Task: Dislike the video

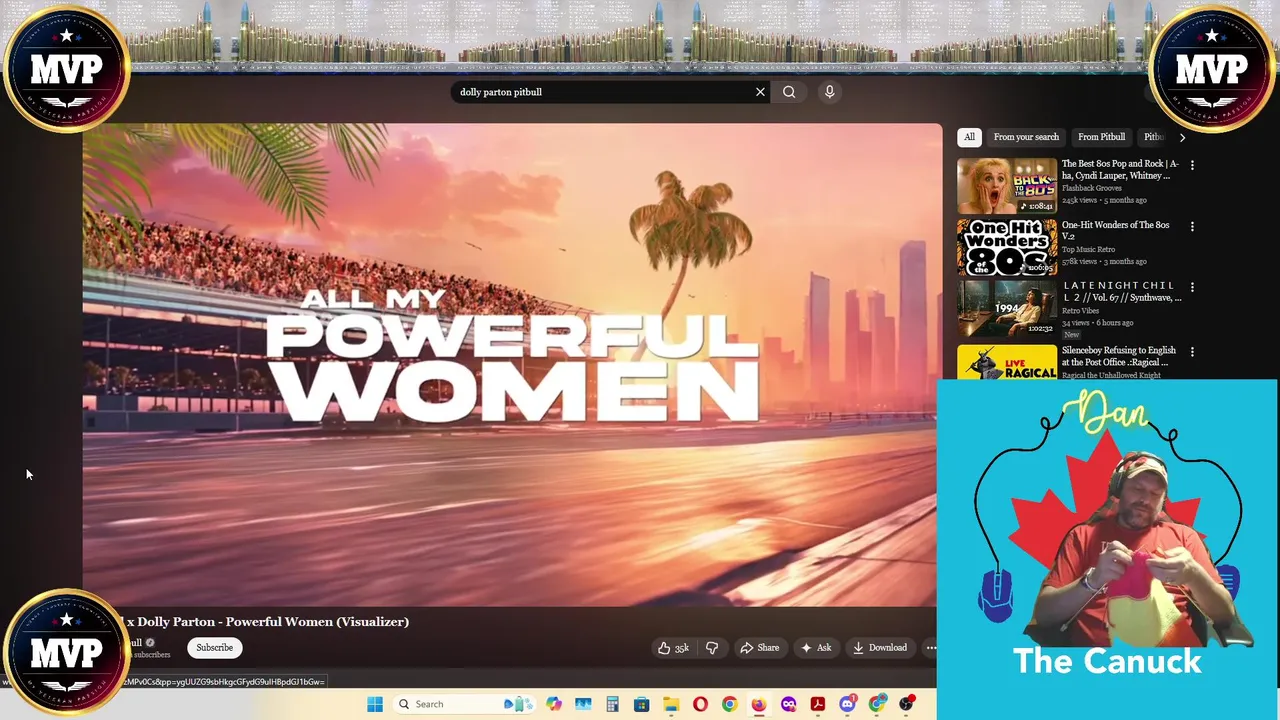Action: (712, 648)
